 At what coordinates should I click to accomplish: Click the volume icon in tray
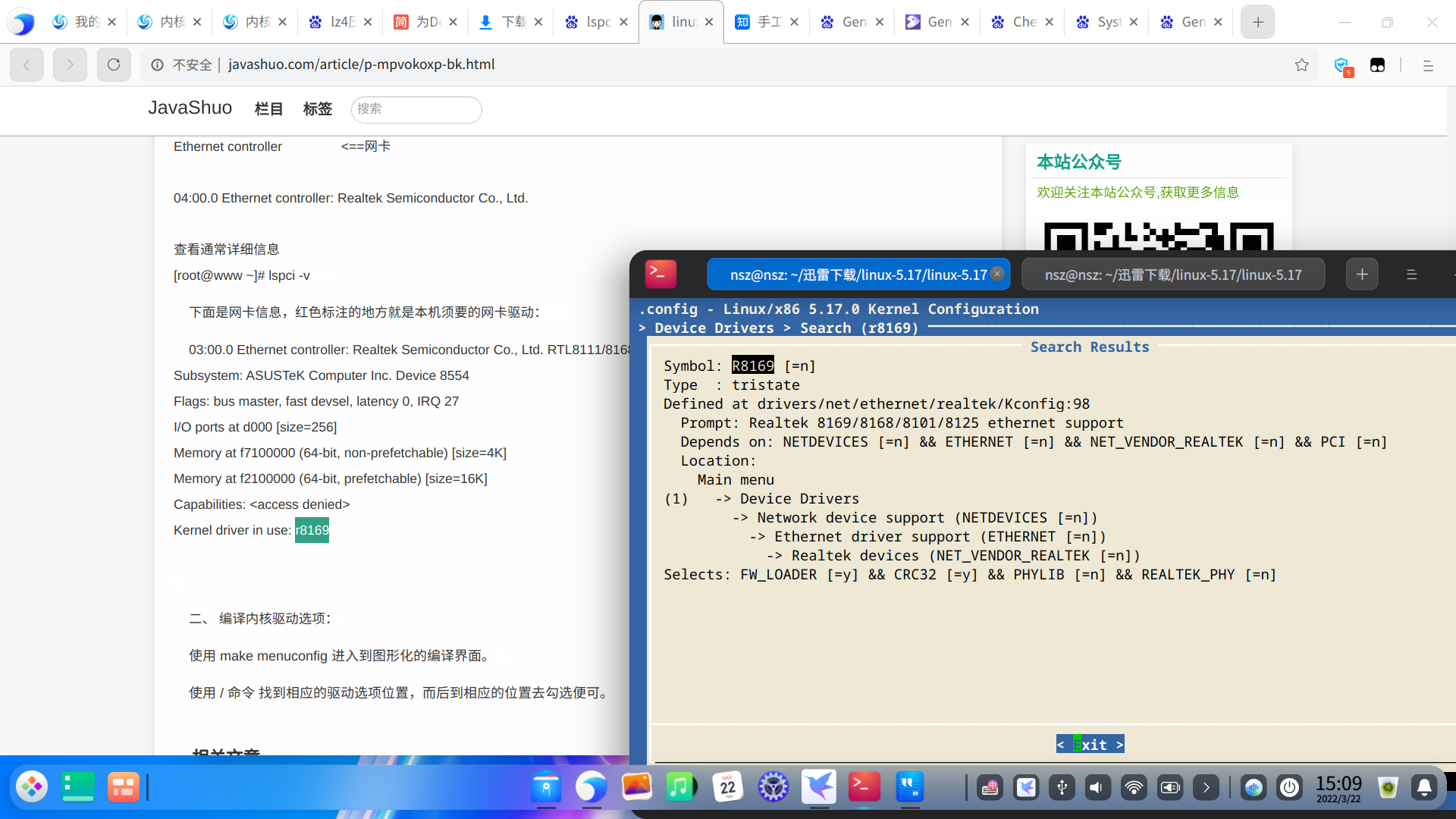(x=1096, y=788)
